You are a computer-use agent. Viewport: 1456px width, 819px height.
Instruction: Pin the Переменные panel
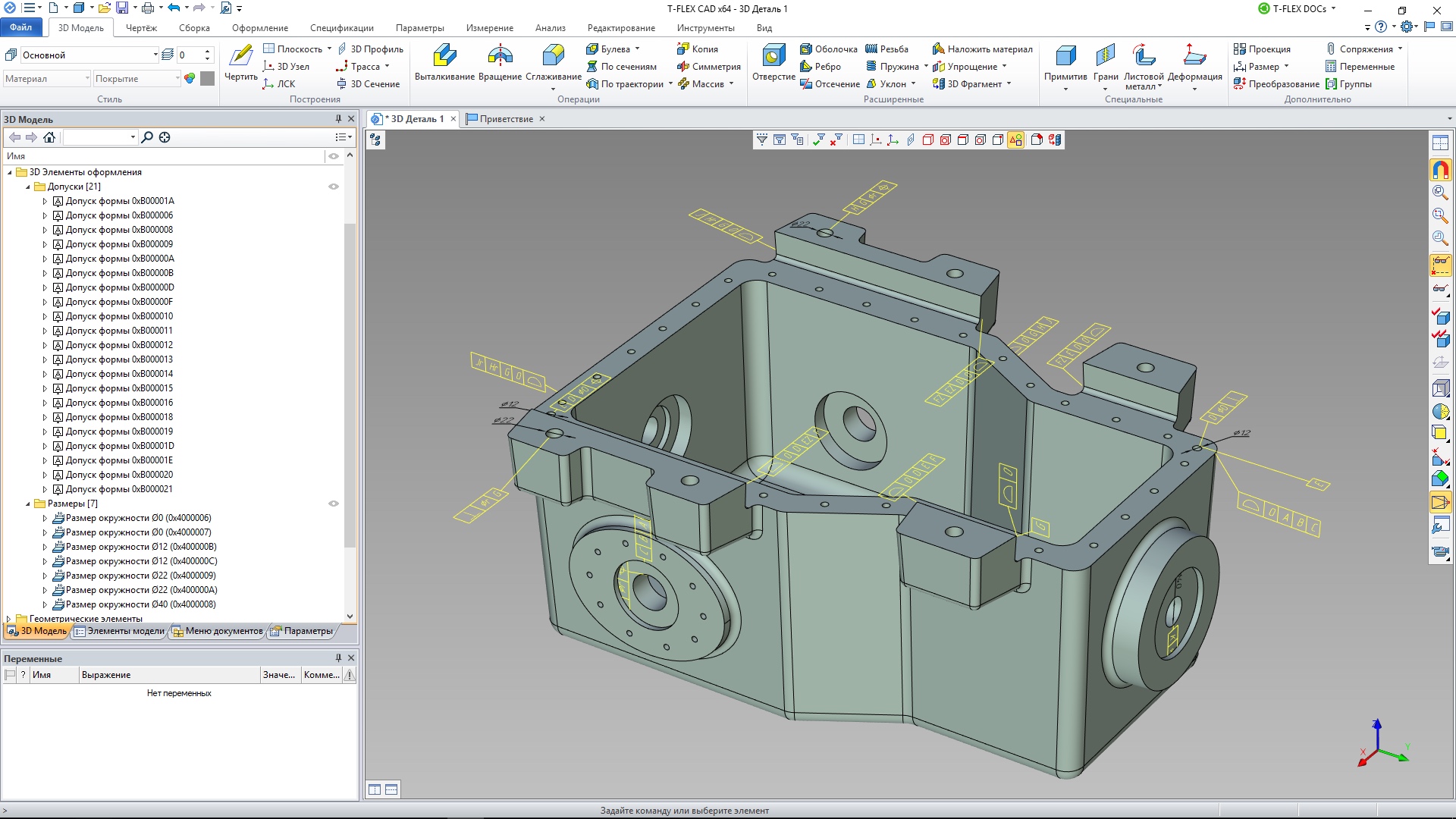(x=338, y=658)
